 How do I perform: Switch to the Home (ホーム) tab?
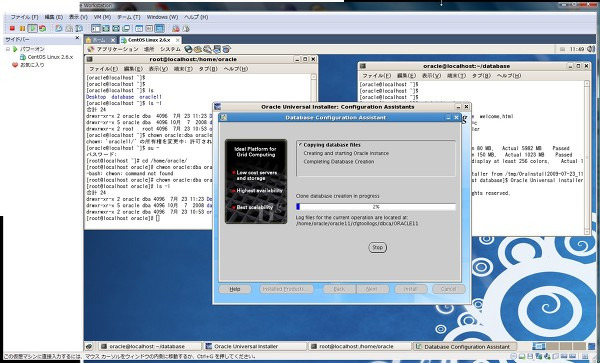tap(99, 40)
